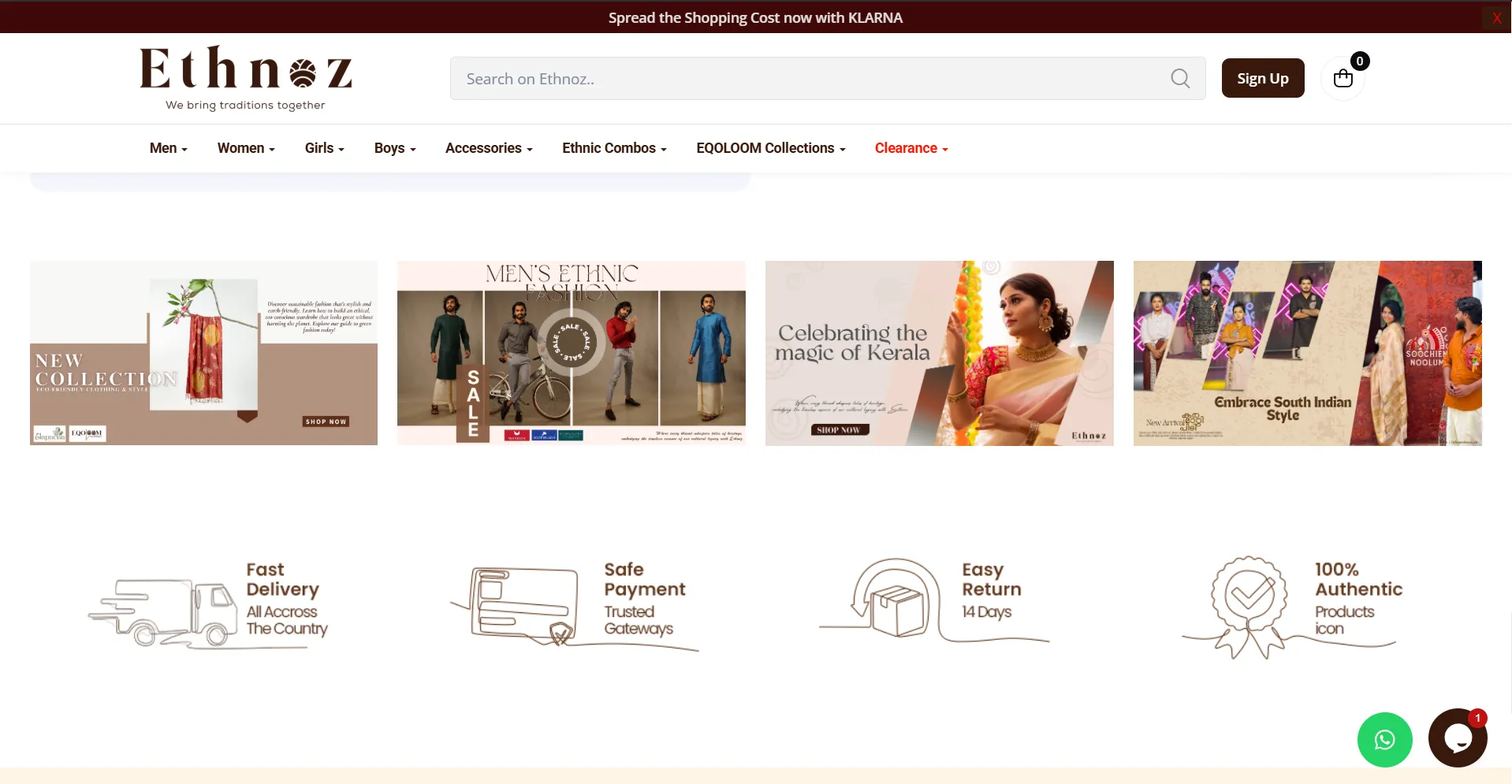
Task: Open the Men's Ethnic Fashion sale banner
Action: (572, 353)
